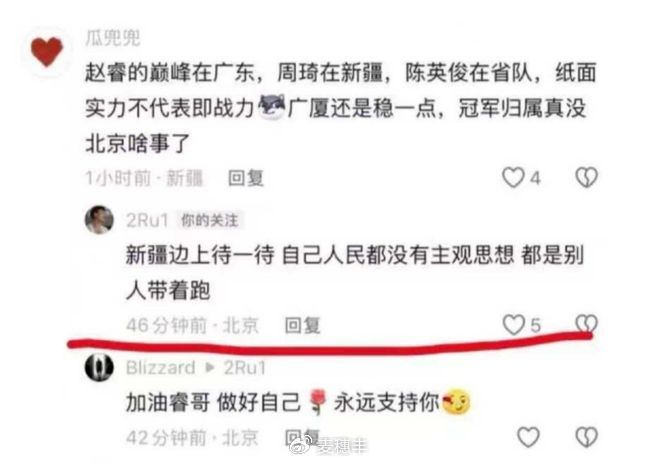Click the kiss-face emoji after 永远支持你
Screen dimensions: 660x462
456,401
